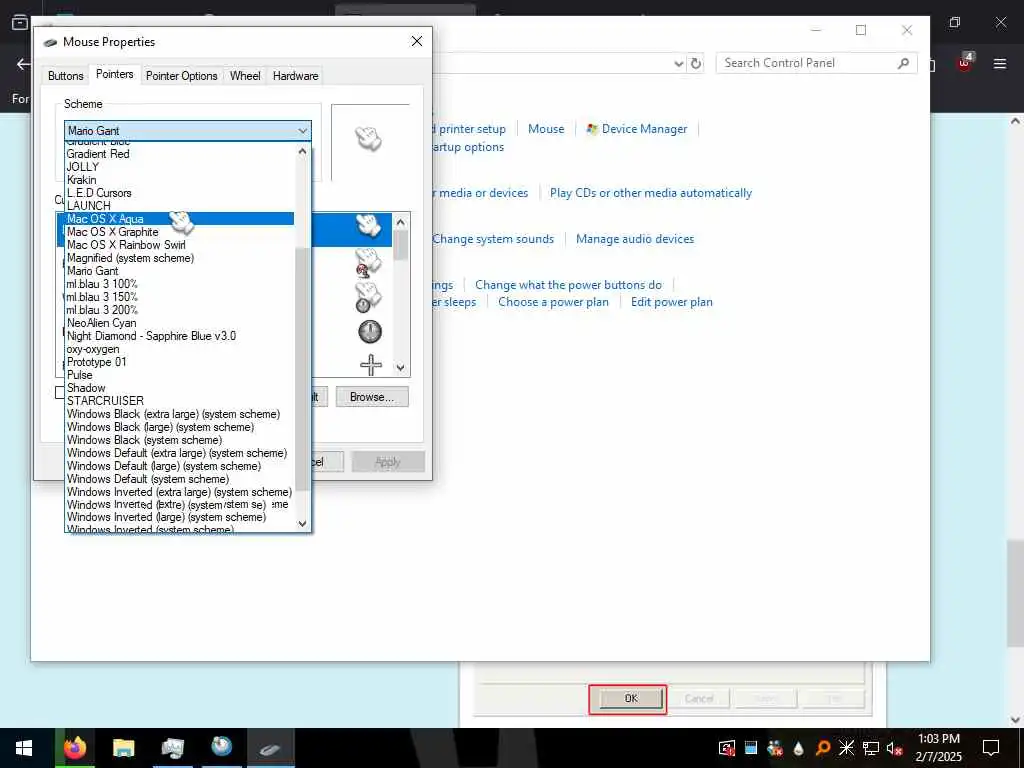Click the Browse... button
The width and height of the screenshot is (1024, 768).
[372, 397]
